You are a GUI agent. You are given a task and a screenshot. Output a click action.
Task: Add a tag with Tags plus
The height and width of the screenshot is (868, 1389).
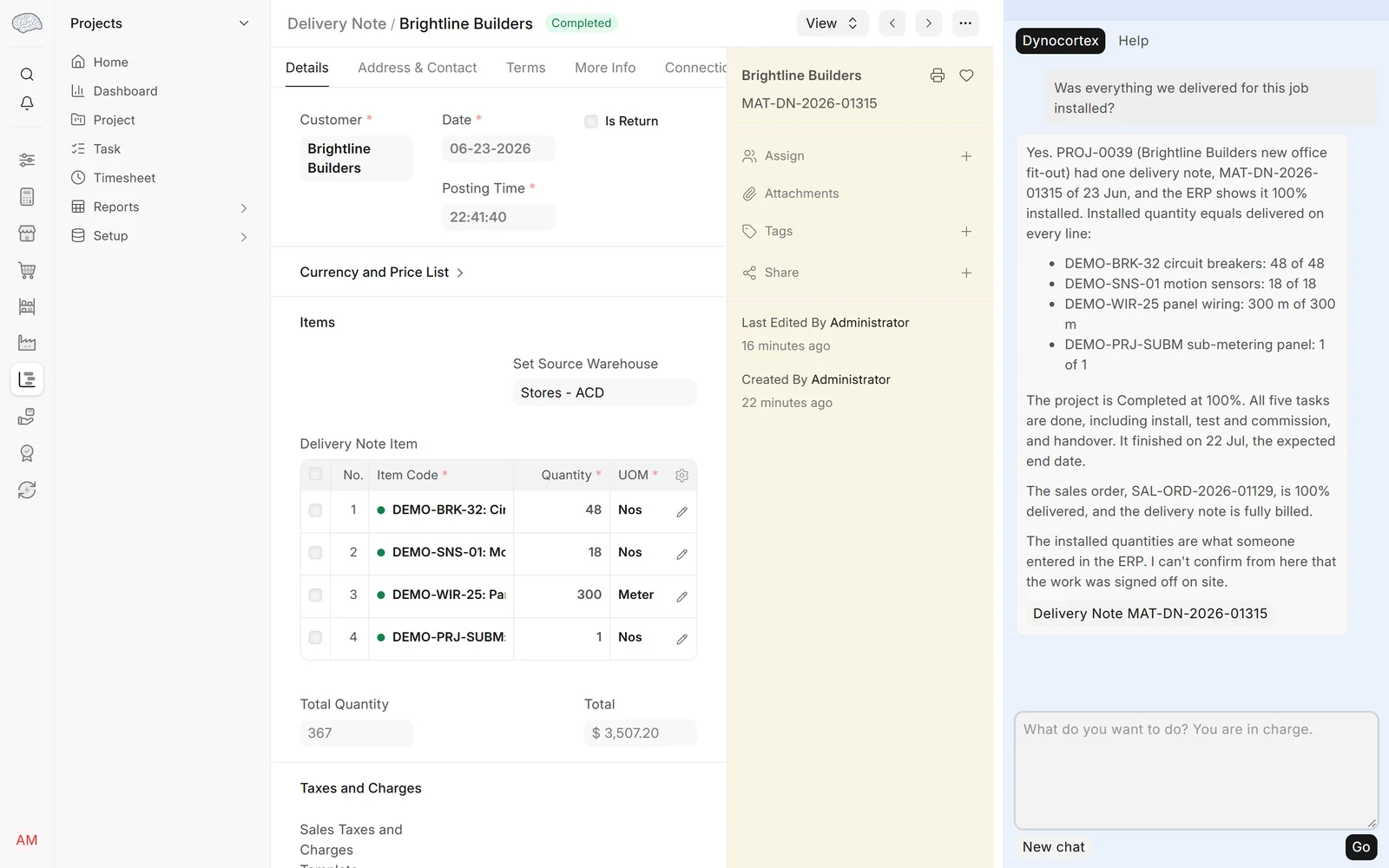pyautogui.click(x=966, y=232)
